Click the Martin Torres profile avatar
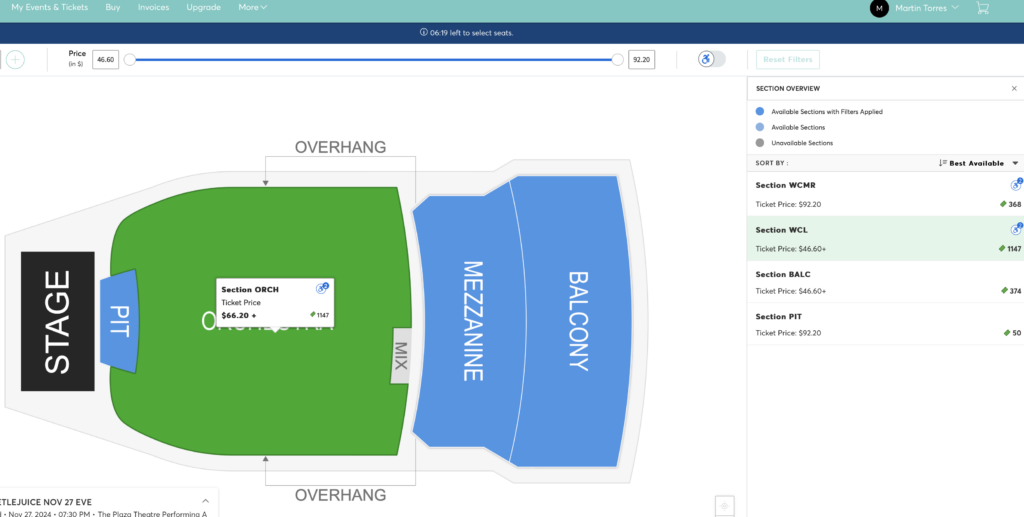The height and width of the screenshot is (517, 1024). coord(879,8)
